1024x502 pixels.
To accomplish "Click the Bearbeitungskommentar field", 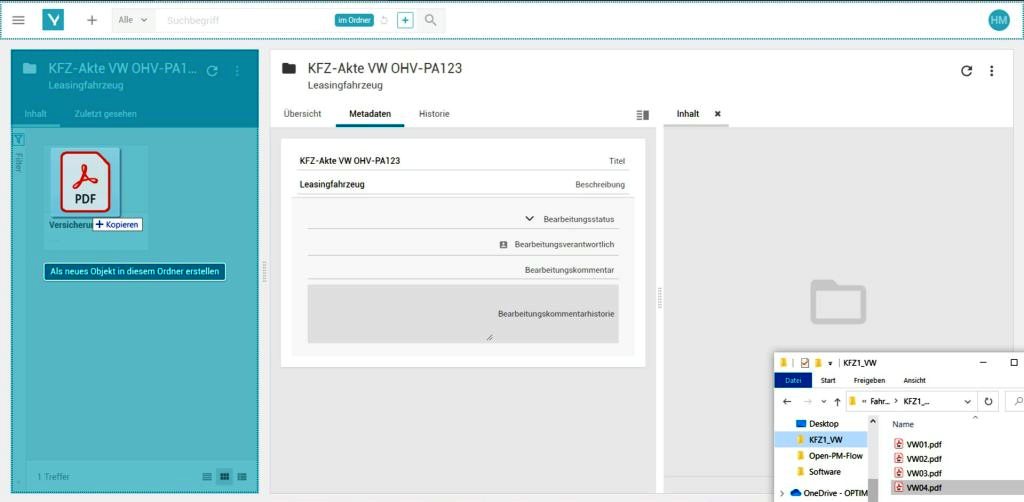I will (x=463, y=270).
